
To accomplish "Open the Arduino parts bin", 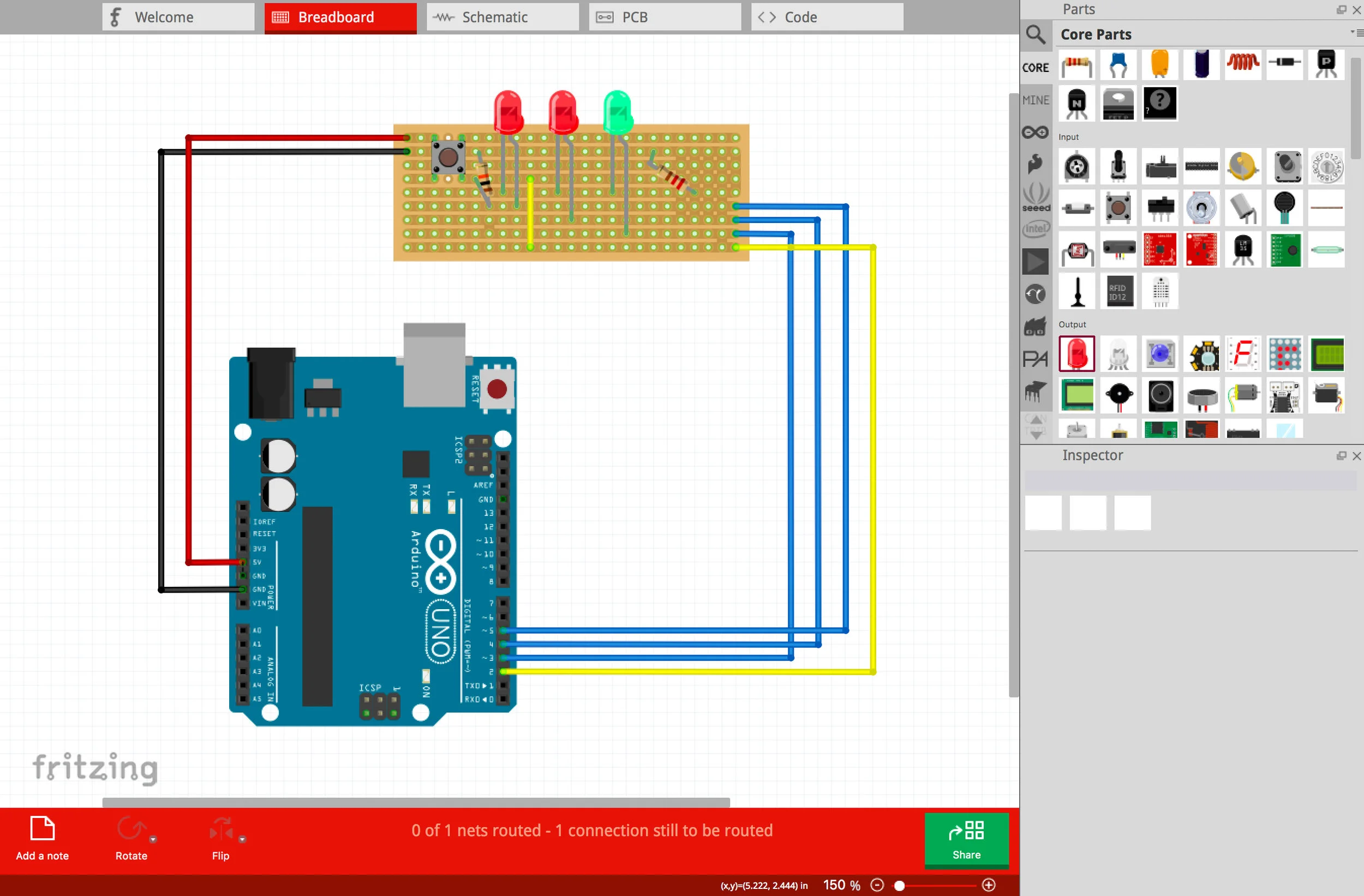I will coord(1035,133).
